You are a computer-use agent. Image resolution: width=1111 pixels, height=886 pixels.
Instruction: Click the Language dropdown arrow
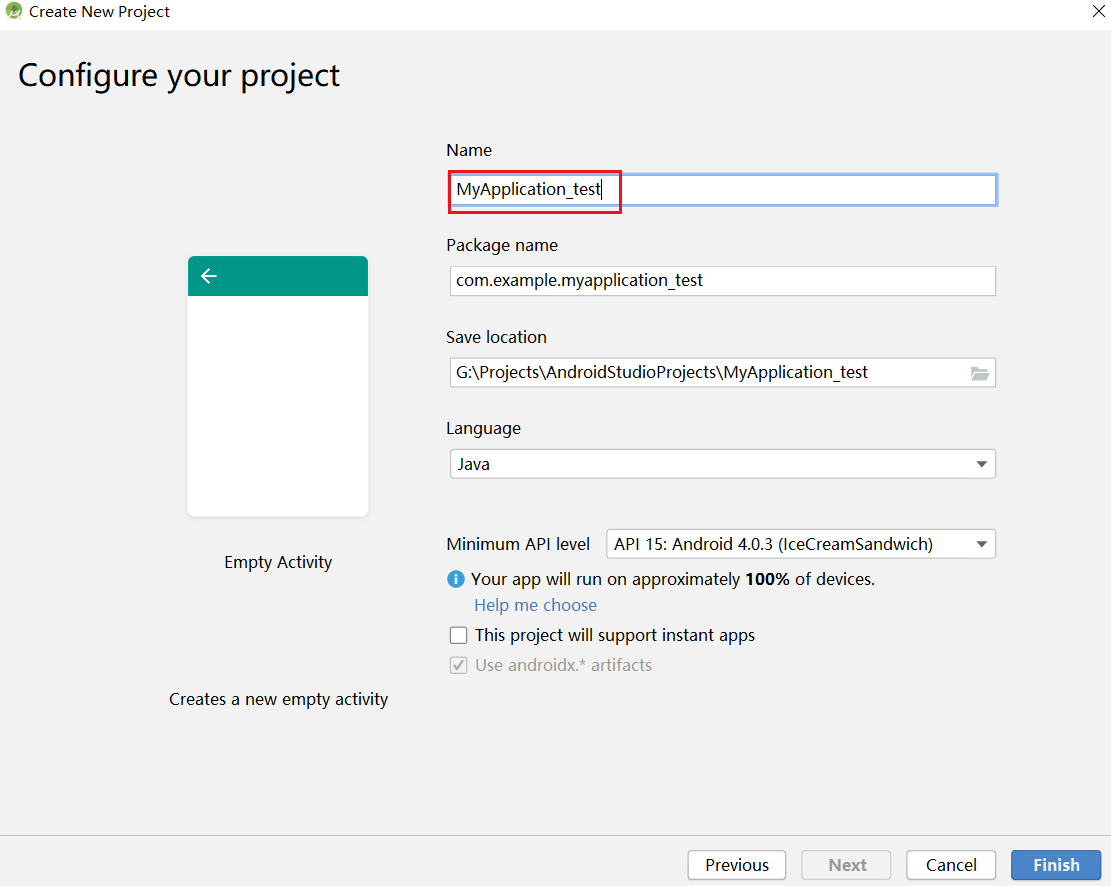981,464
